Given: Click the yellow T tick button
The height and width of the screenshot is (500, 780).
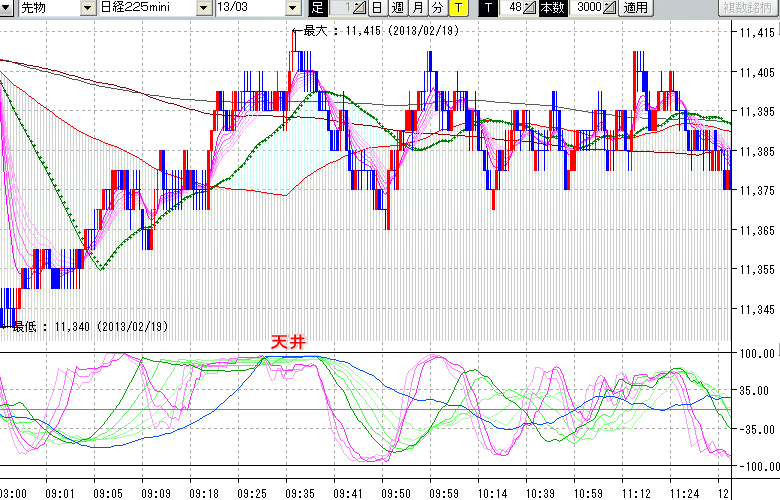Looking at the screenshot, I should [458, 8].
